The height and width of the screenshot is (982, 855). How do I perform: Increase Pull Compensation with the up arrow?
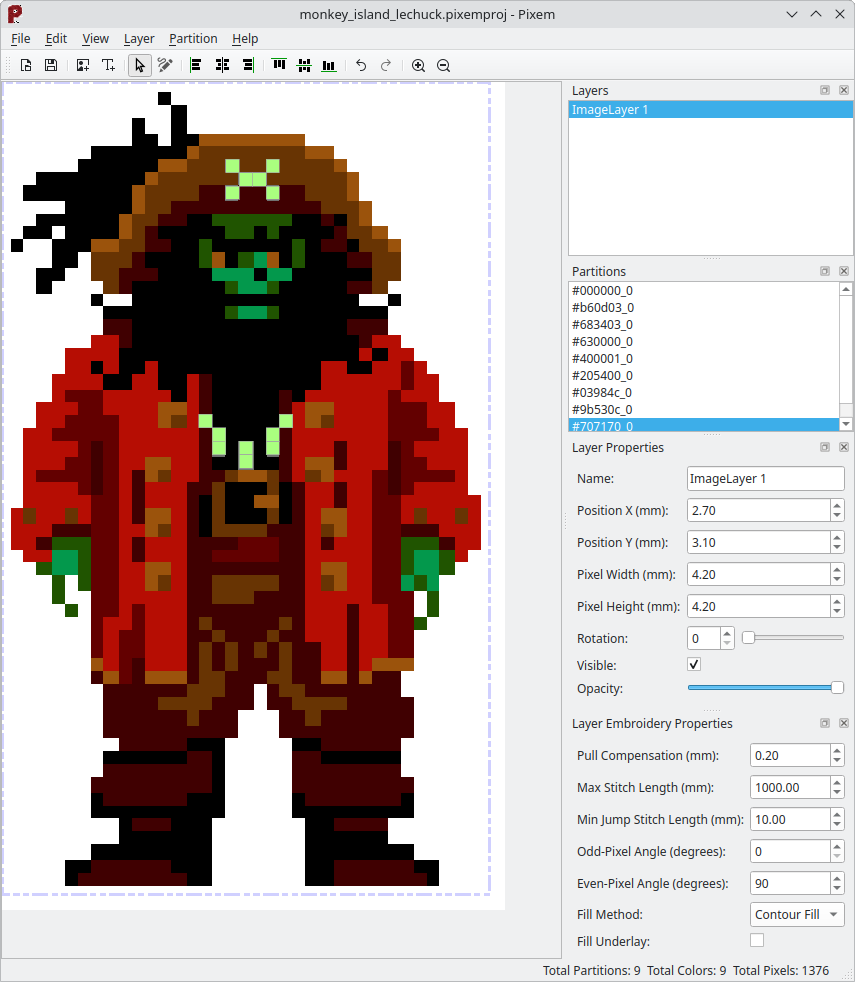(x=837, y=750)
